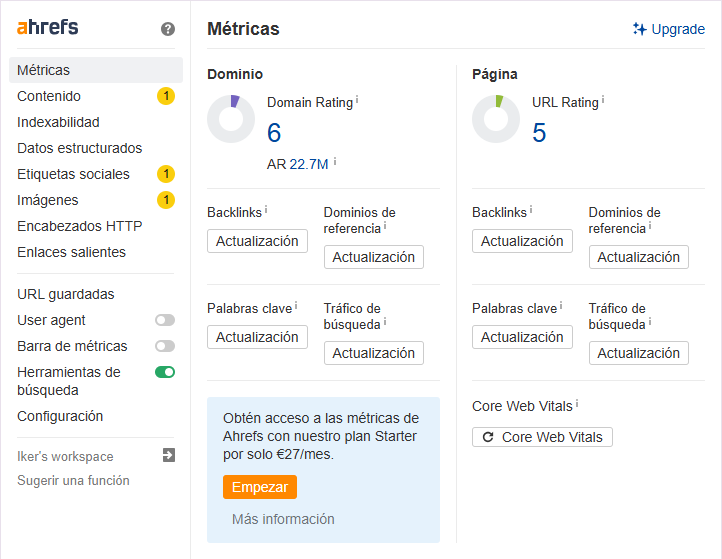722x559 pixels.
Task: Open the Contenido section
Action: [x=49, y=96]
